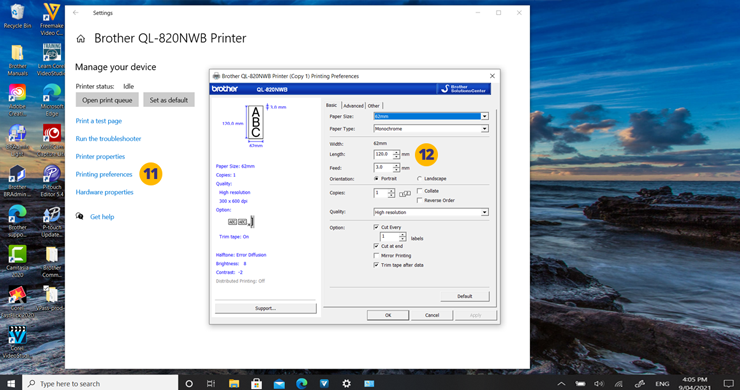
Task: Expand the Quality dropdown
Action: pyautogui.click(x=484, y=212)
